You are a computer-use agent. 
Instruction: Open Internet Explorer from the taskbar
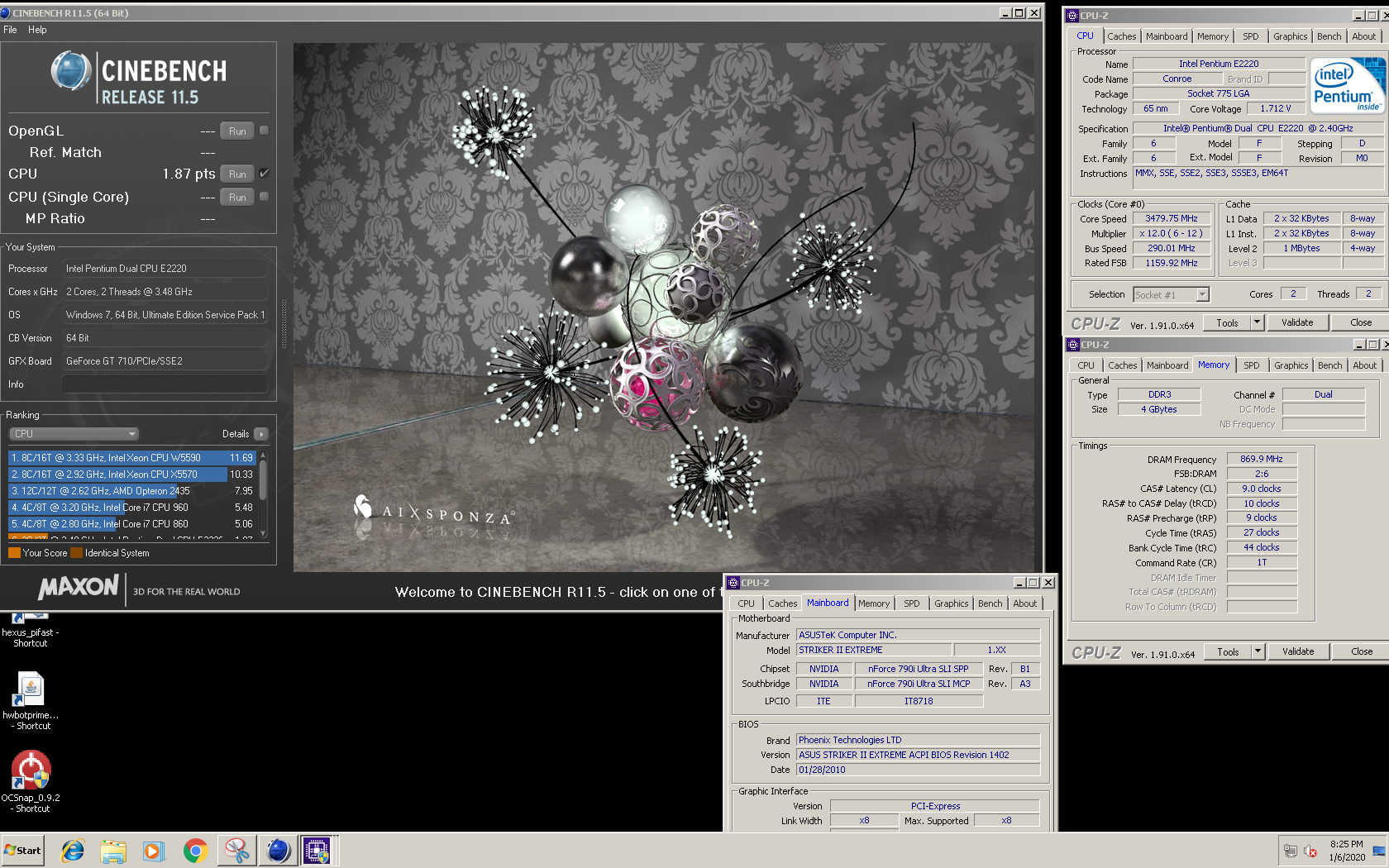(x=73, y=850)
